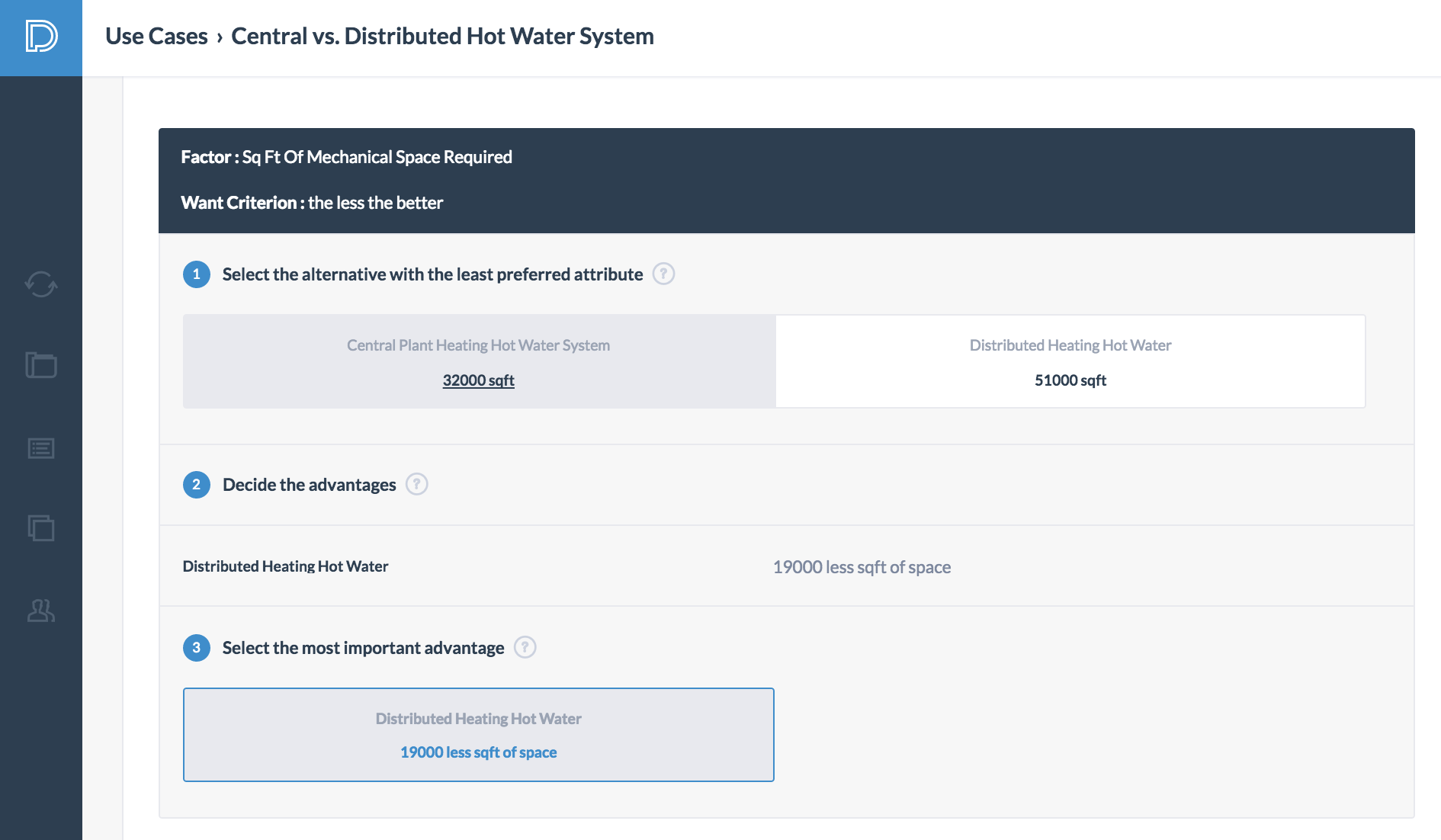Click the 32000 sqft underlined value
1441x840 pixels.
click(479, 380)
